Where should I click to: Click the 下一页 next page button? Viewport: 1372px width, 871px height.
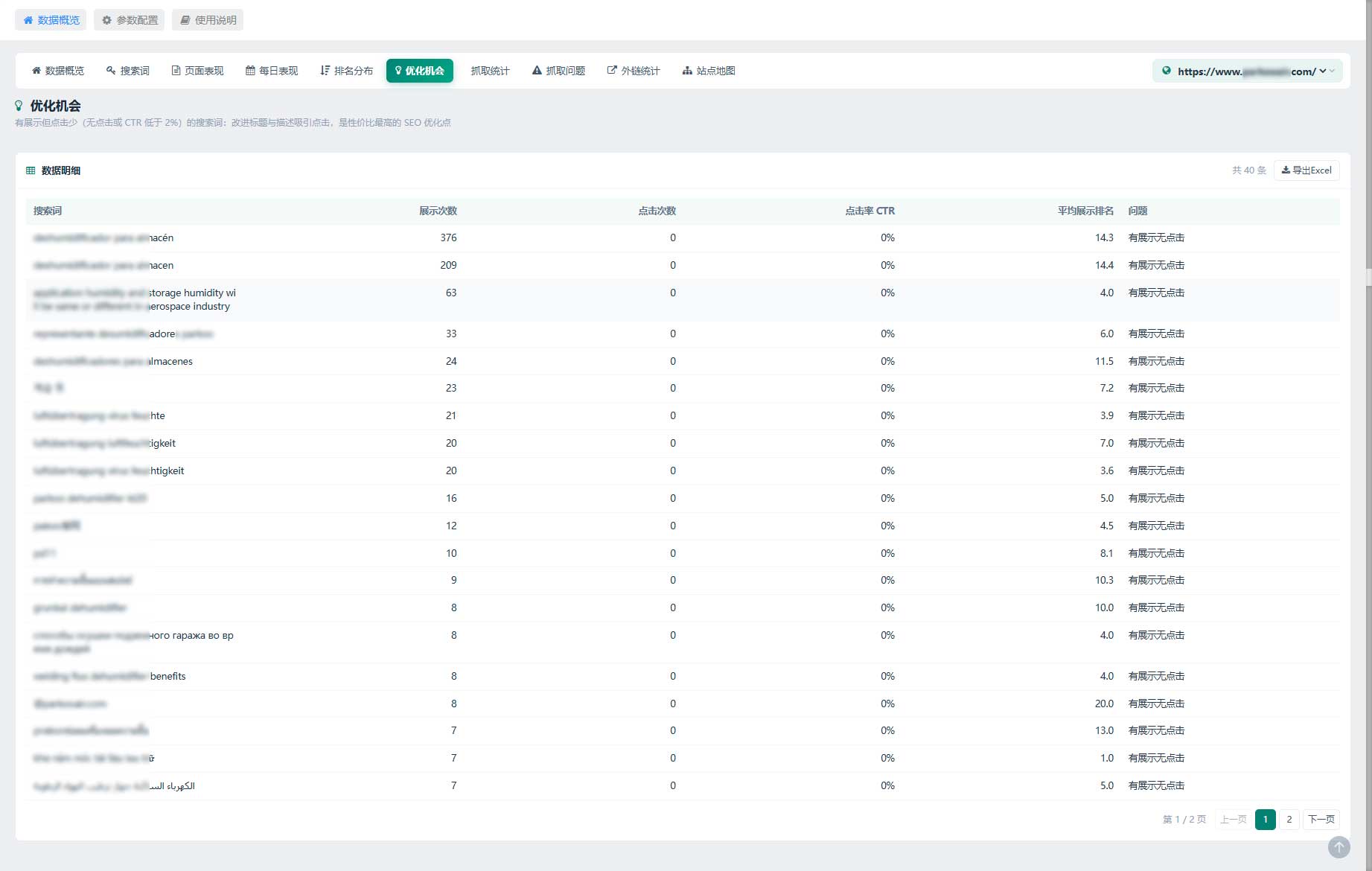[1321, 820]
